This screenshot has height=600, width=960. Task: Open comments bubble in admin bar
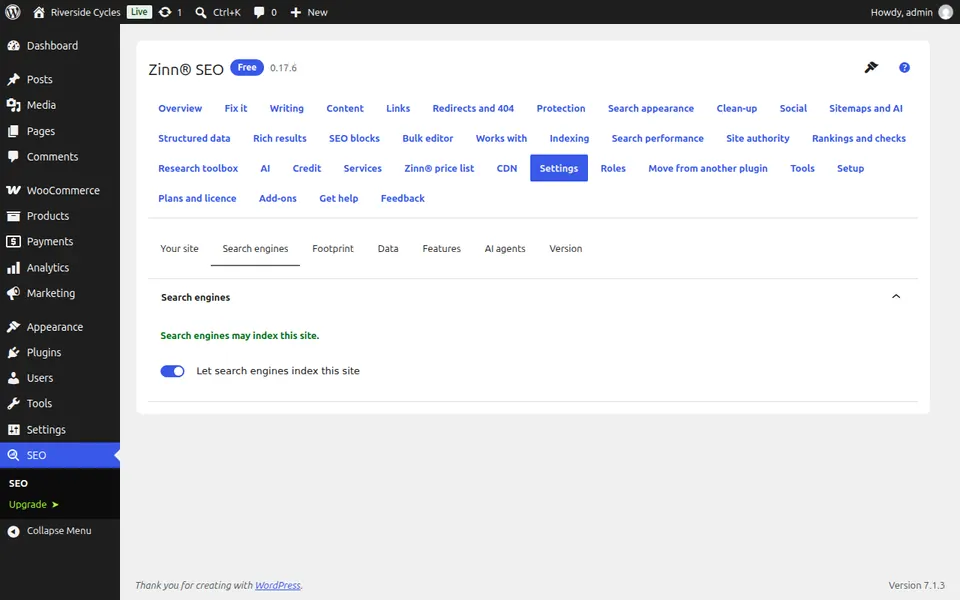pos(259,12)
